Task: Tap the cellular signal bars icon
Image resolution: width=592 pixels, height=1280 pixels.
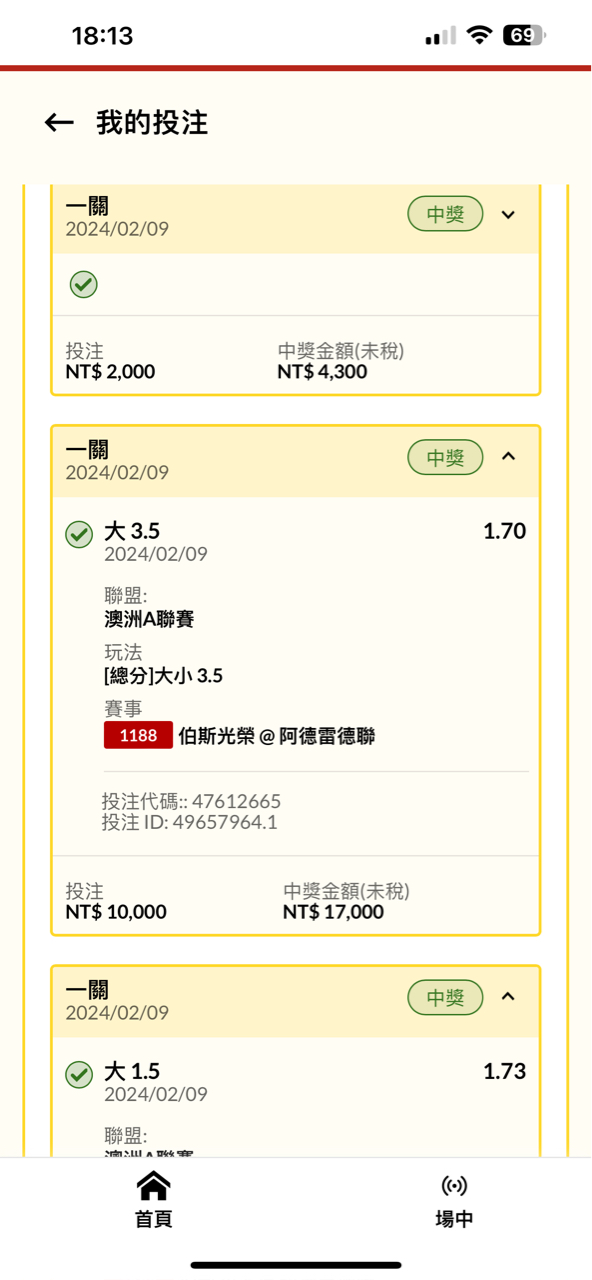Action: click(x=440, y=37)
